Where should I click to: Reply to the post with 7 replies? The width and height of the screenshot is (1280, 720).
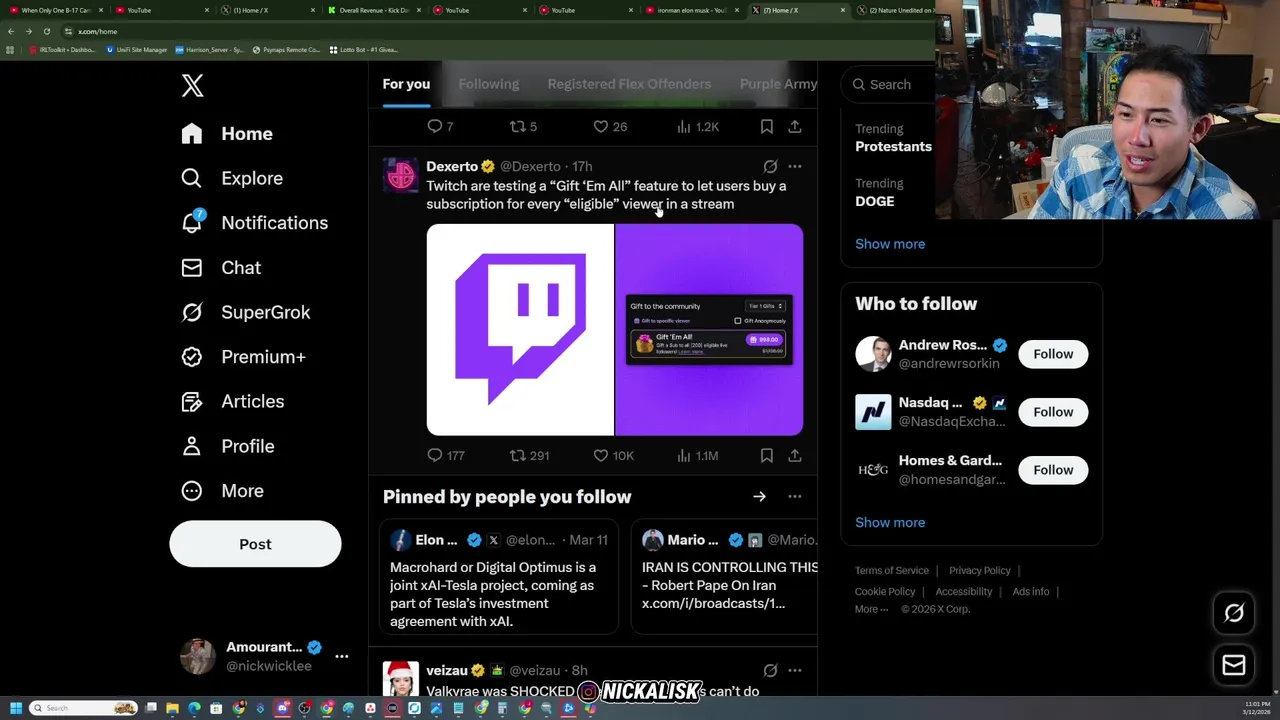(440, 127)
